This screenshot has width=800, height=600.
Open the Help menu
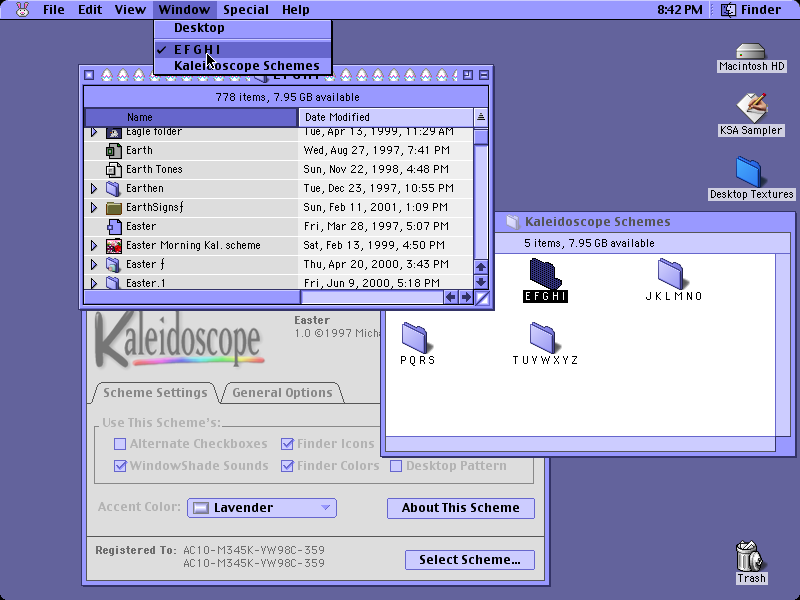[295, 10]
